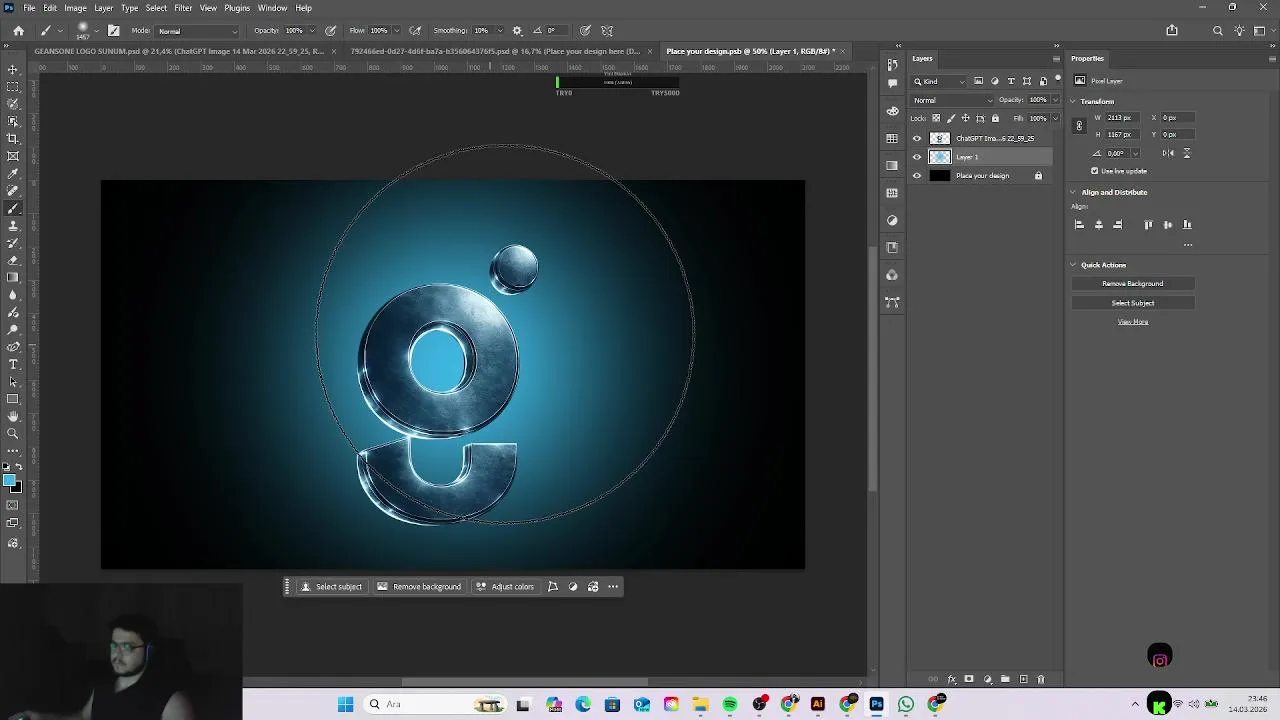The image size is (1280, 720).
Task: Flip vertical in Transform section
Action: pos(1187,153)
